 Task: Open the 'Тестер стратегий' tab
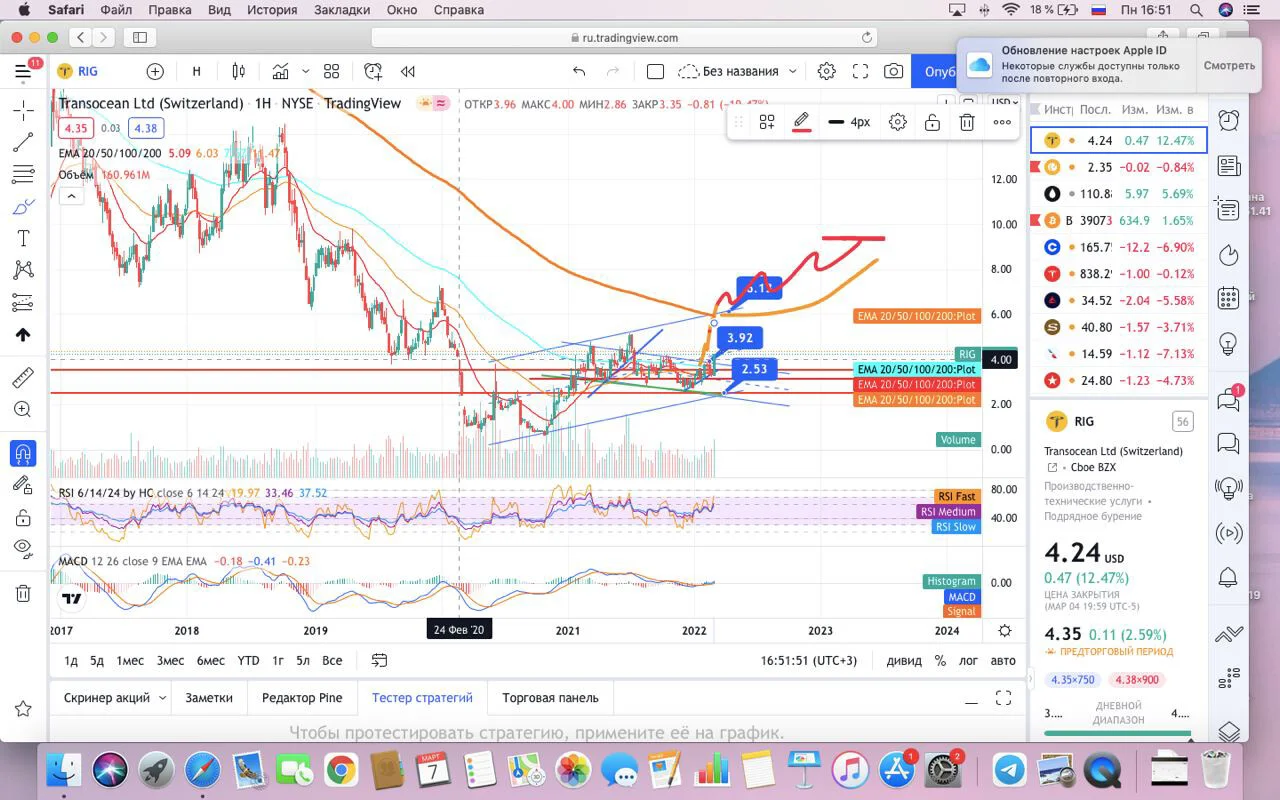click(422, 698)
